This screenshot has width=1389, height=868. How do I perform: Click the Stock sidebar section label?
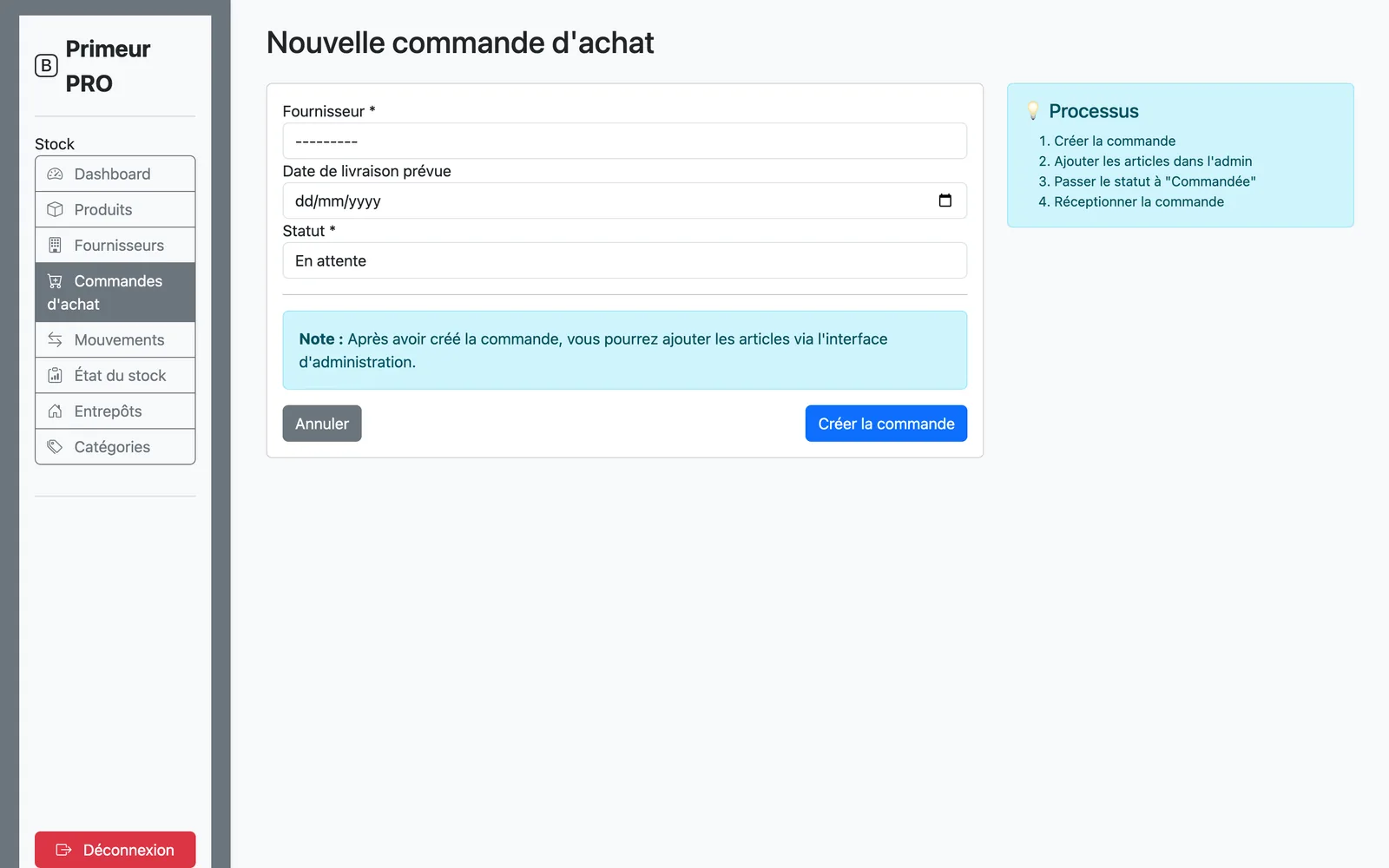point(55,144)
